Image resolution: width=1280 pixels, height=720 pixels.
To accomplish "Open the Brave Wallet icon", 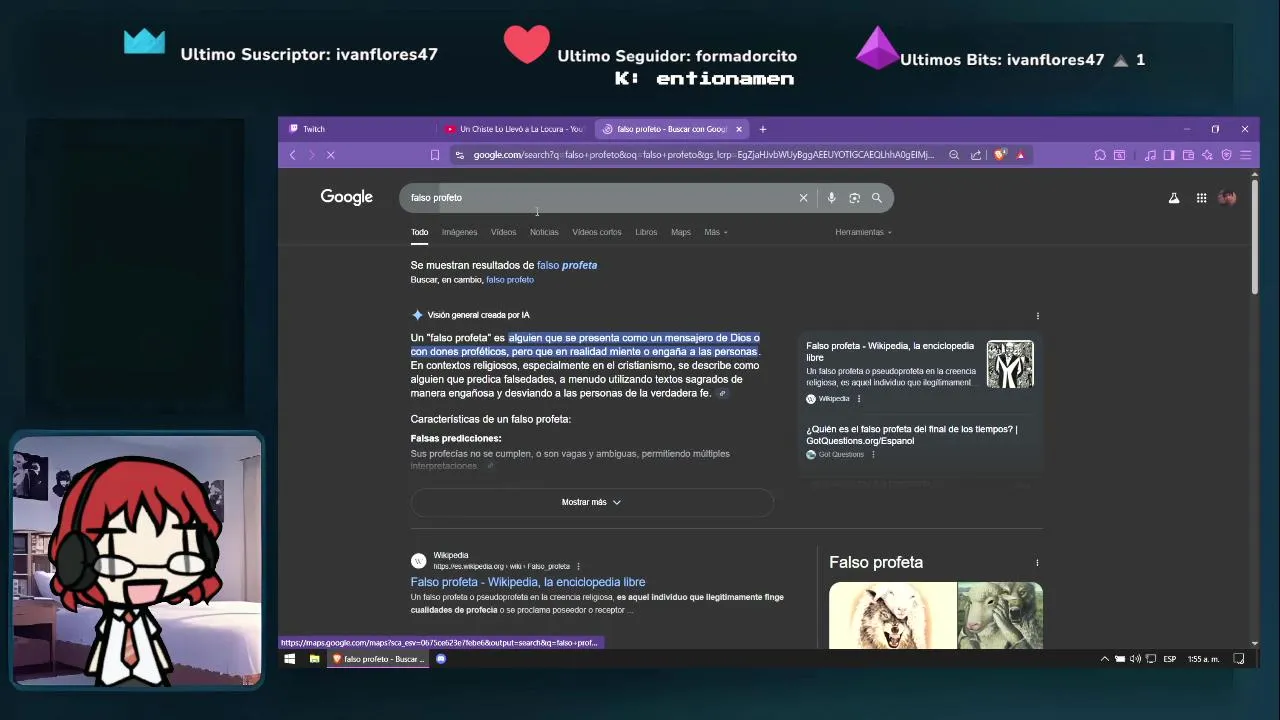I will (1188, 155).
